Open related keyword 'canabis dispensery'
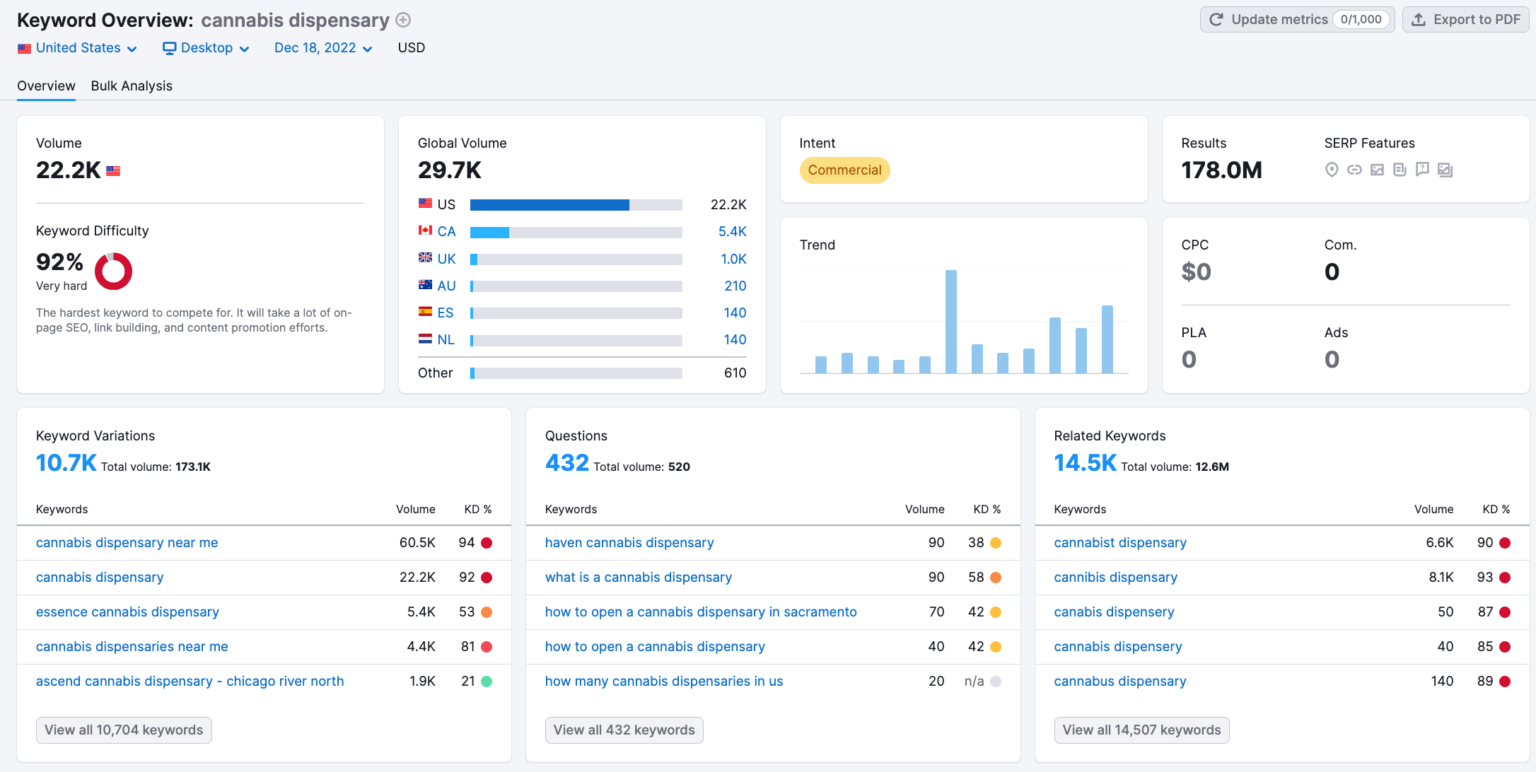 pos(1114,612)
